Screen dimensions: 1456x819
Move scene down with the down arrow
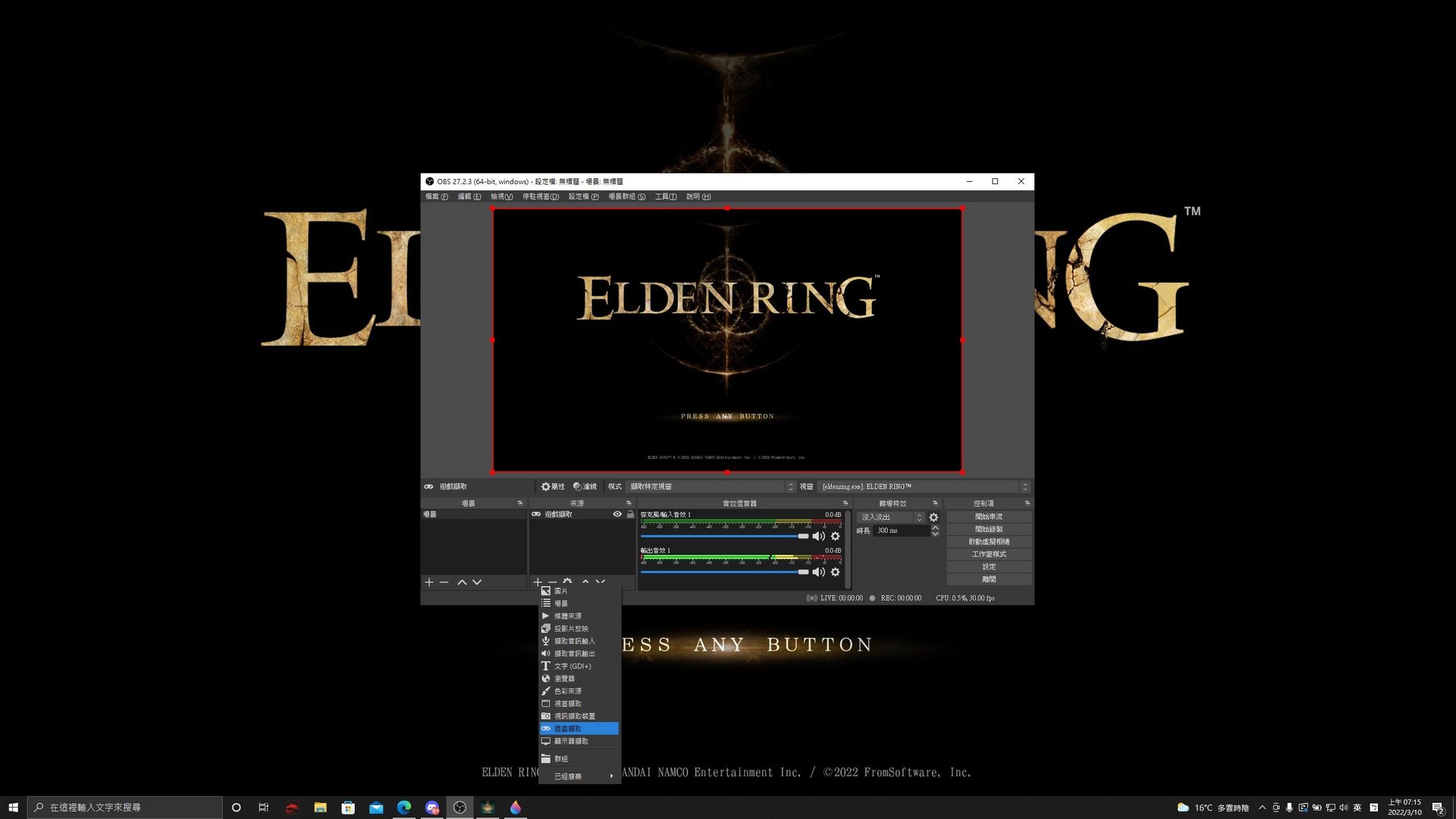(x=477, y=582)
